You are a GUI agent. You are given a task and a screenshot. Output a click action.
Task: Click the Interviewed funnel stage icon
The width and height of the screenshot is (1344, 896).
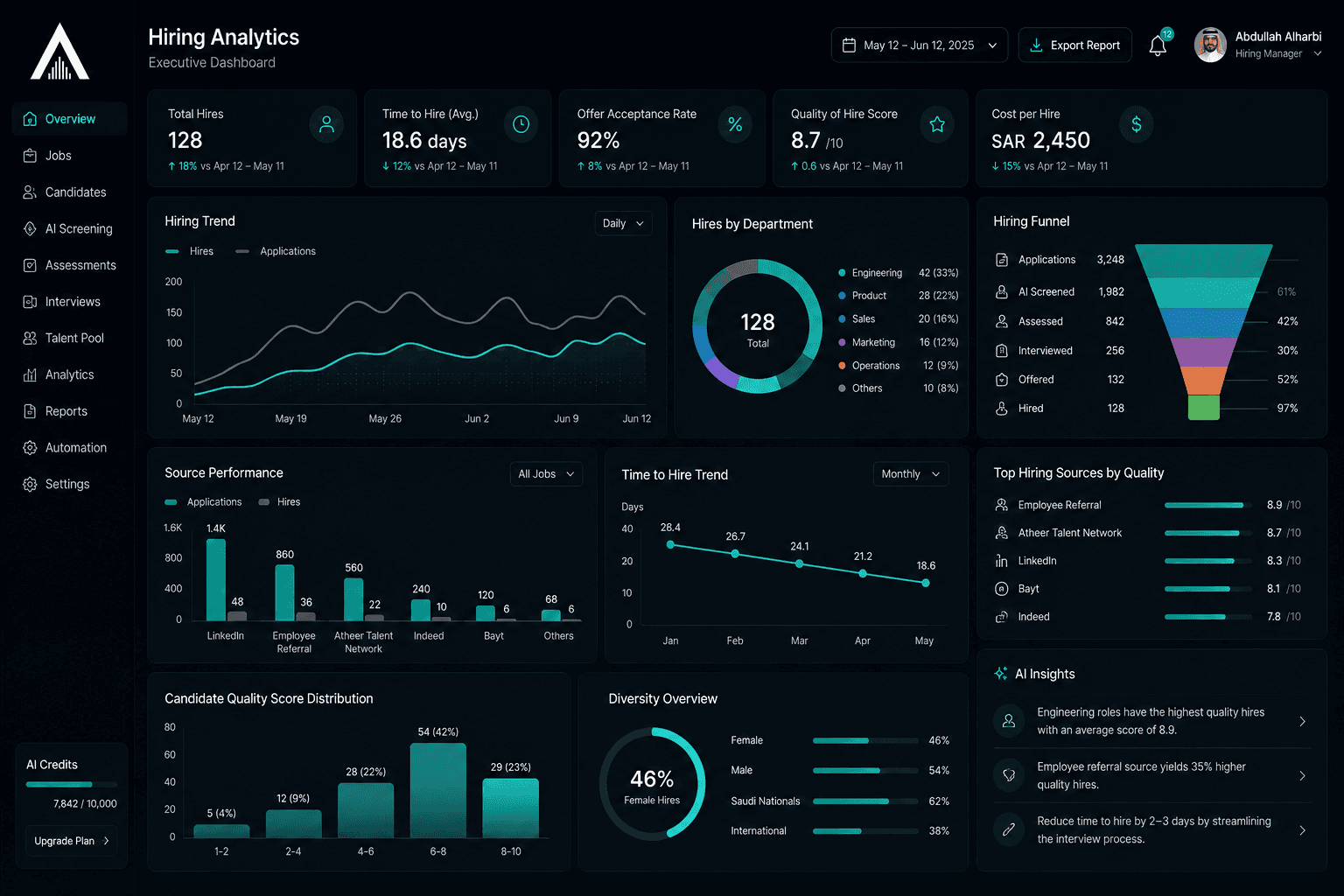1002,350
